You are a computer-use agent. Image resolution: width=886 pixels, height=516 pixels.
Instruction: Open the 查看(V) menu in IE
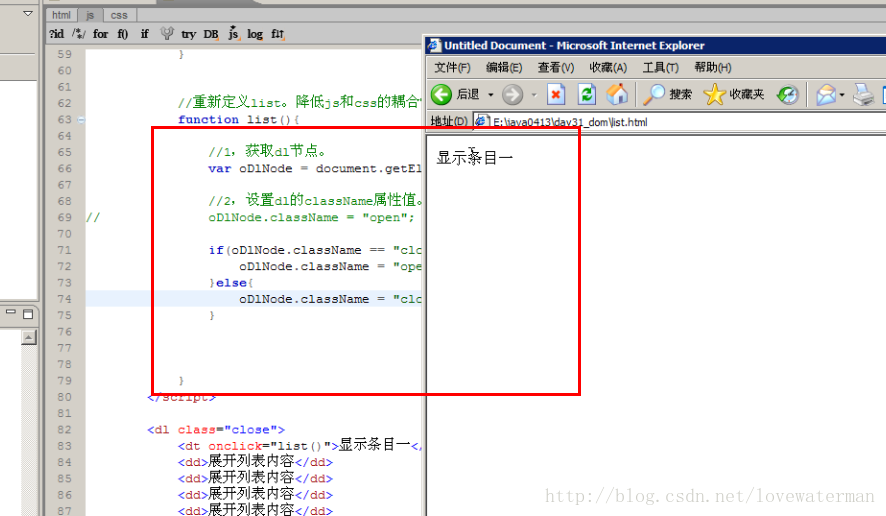point(556,68)
